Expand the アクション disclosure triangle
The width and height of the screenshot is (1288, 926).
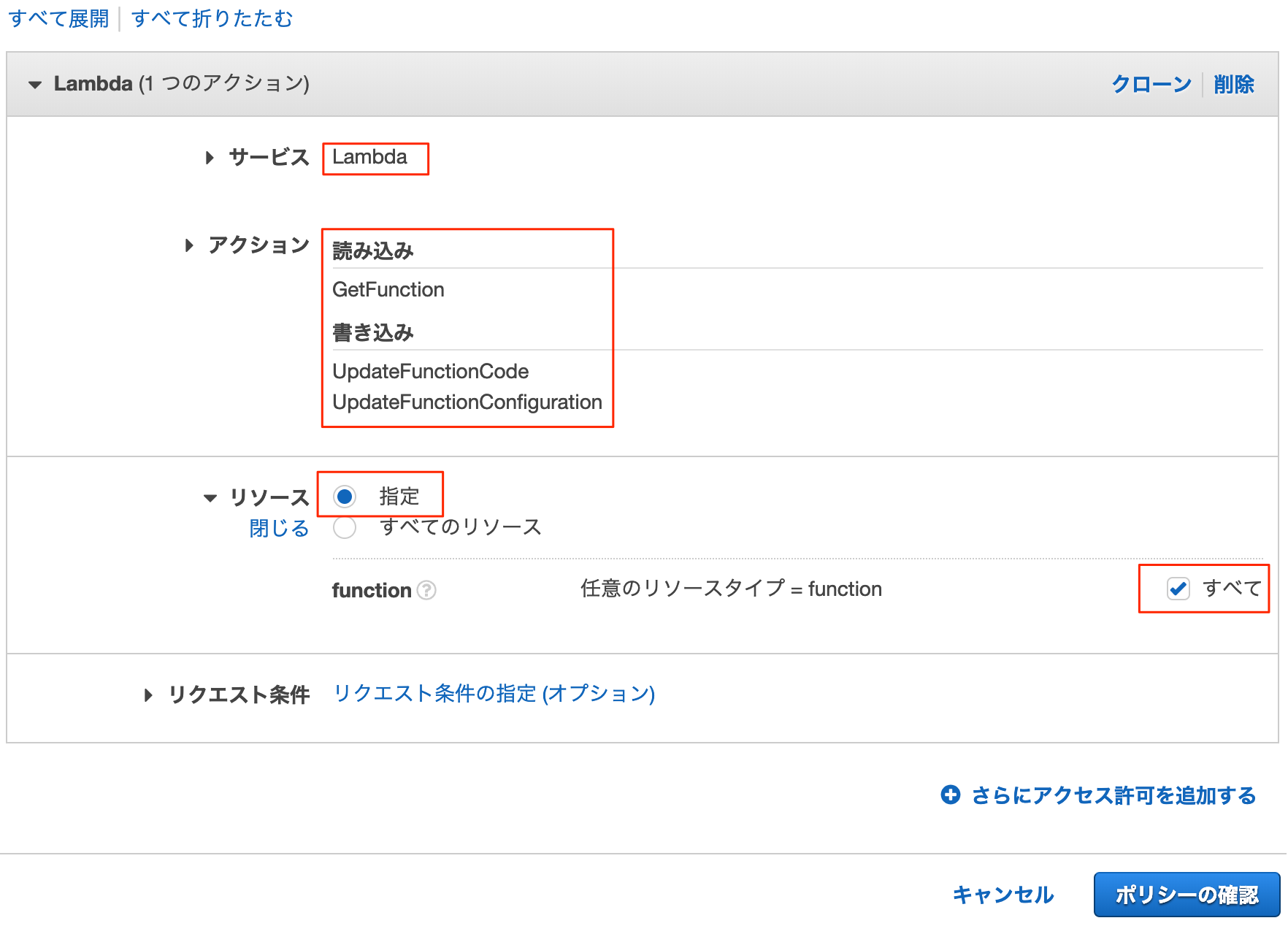(189, 245)
